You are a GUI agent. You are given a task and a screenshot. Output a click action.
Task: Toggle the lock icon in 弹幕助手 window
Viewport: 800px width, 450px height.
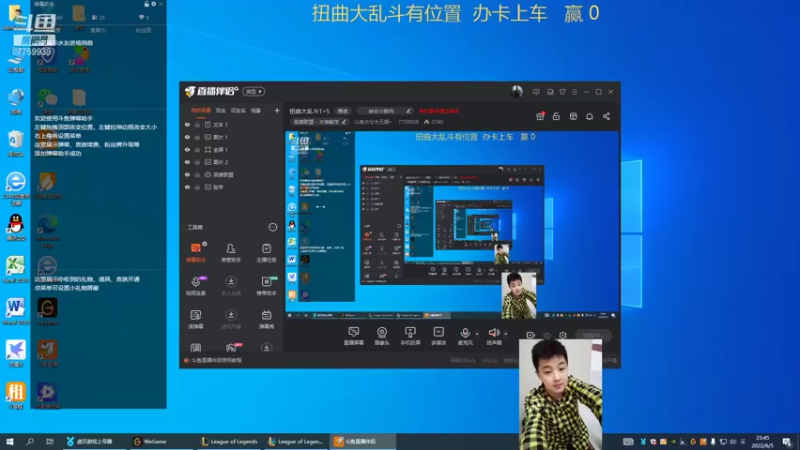click(x=146, y=4)
